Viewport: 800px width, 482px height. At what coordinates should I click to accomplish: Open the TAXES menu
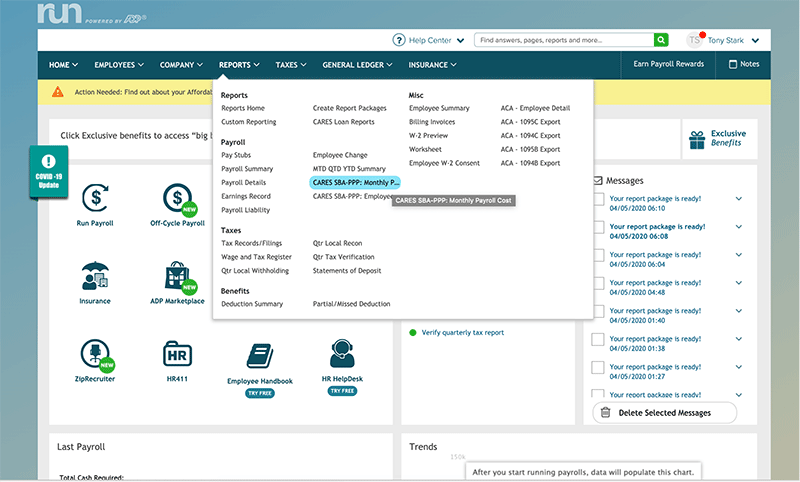pos(291,65)
